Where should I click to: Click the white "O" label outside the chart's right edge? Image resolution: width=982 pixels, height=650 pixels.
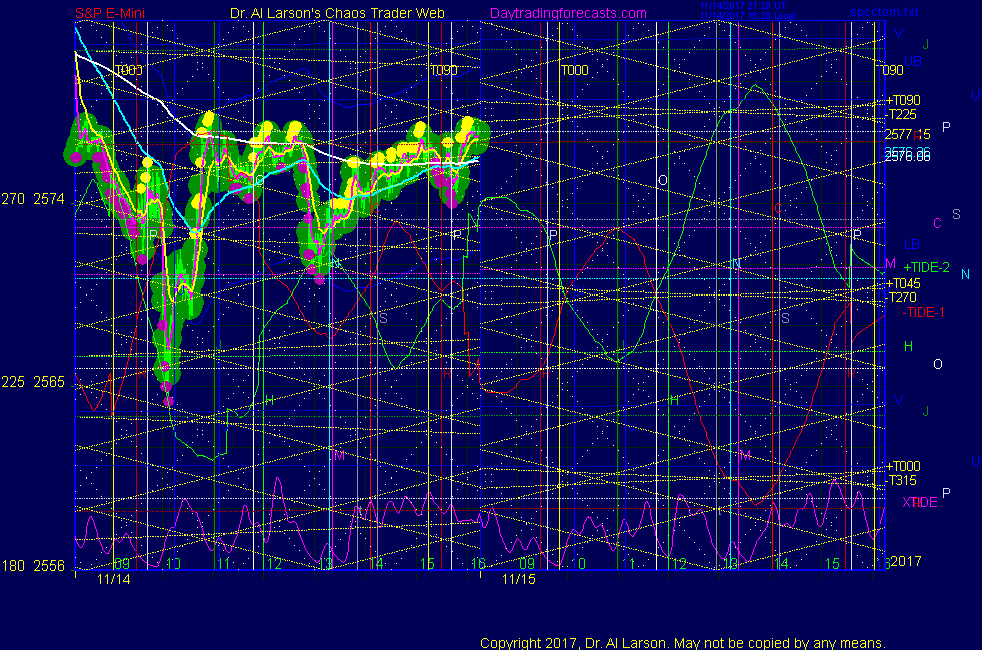click(938, 364)
